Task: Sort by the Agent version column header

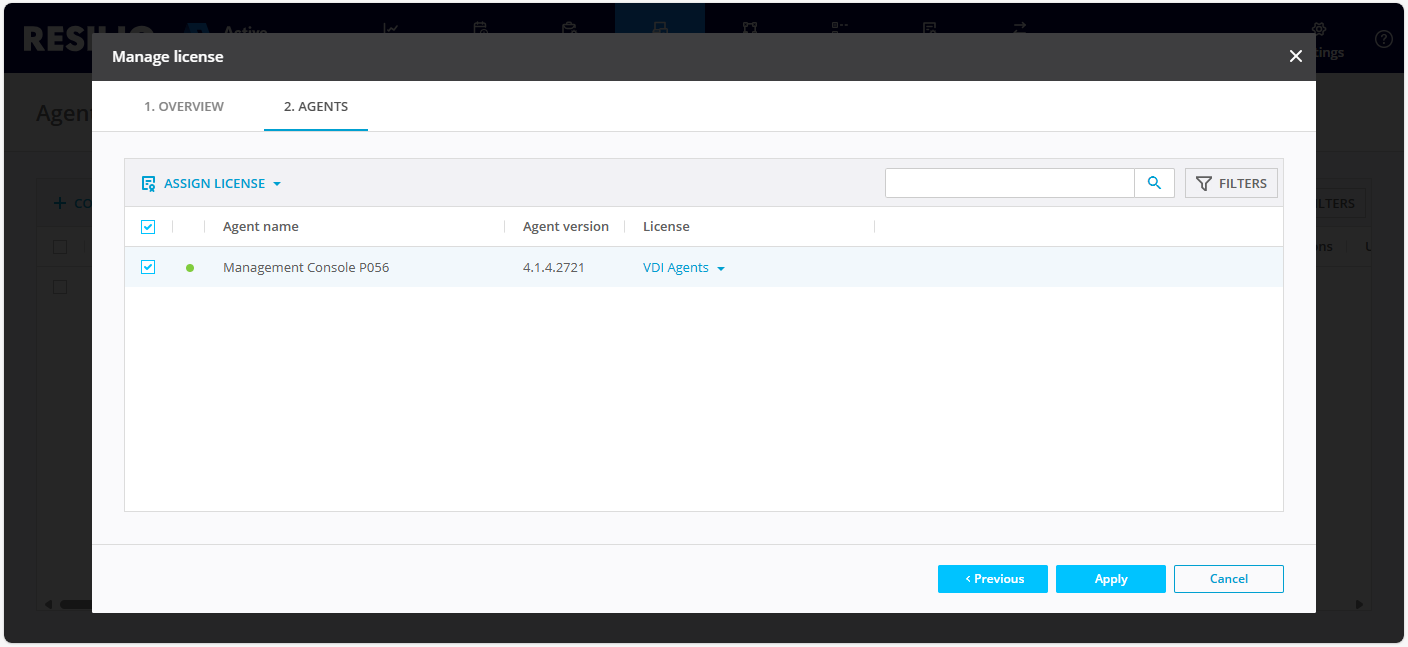Action: [565, 227]
